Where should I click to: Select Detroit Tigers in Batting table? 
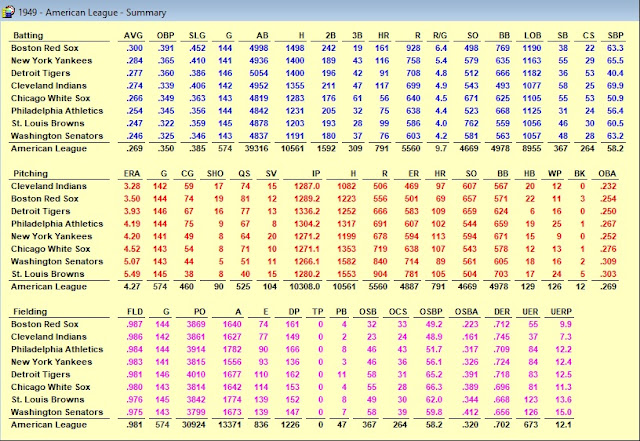click(x=40, y=74)
